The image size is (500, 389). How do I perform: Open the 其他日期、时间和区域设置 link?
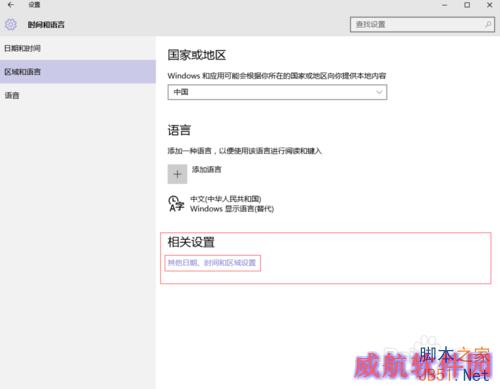click(212, 263)
